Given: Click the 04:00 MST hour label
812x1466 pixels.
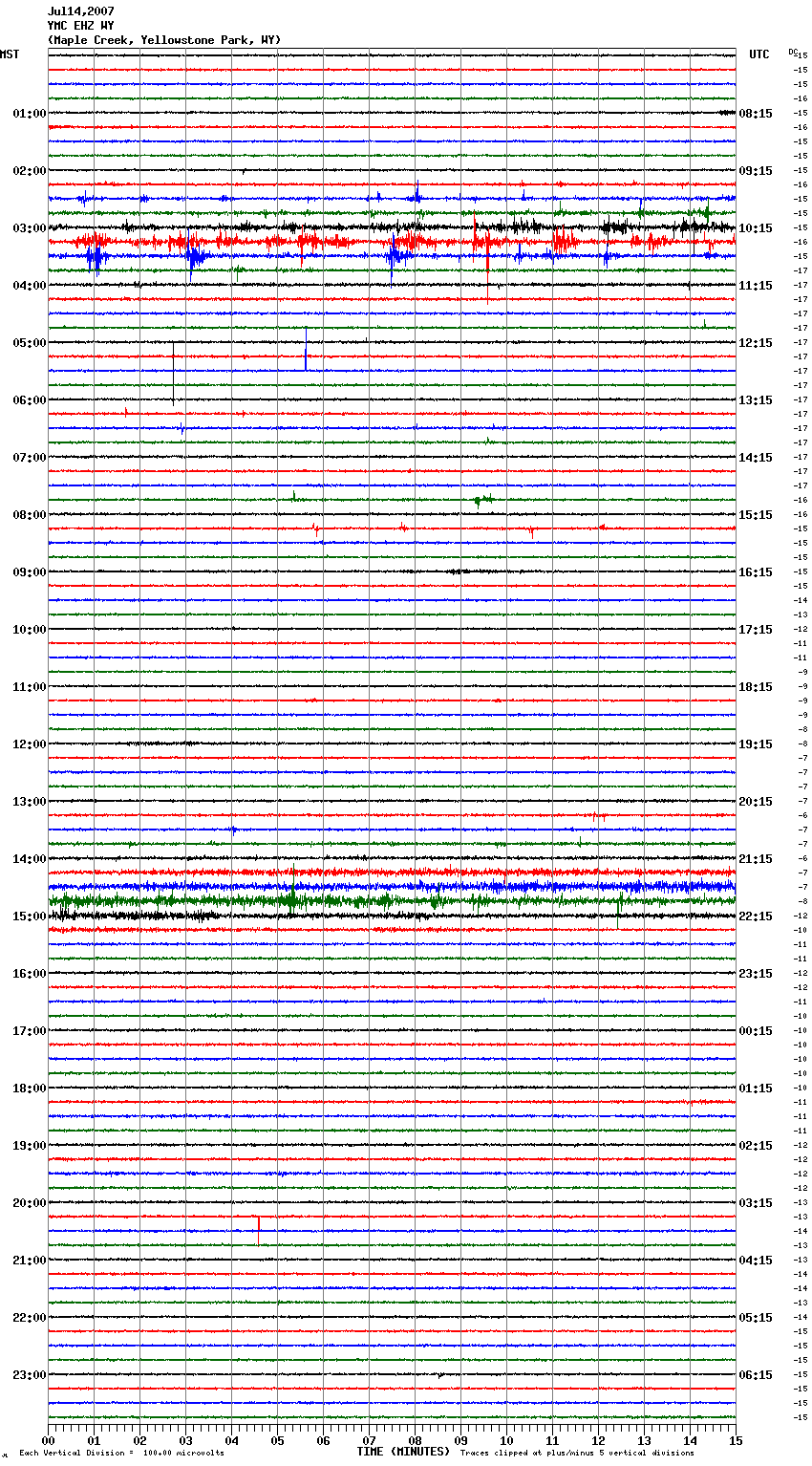Looking at the screenshot, I should (x=30, y=286).
